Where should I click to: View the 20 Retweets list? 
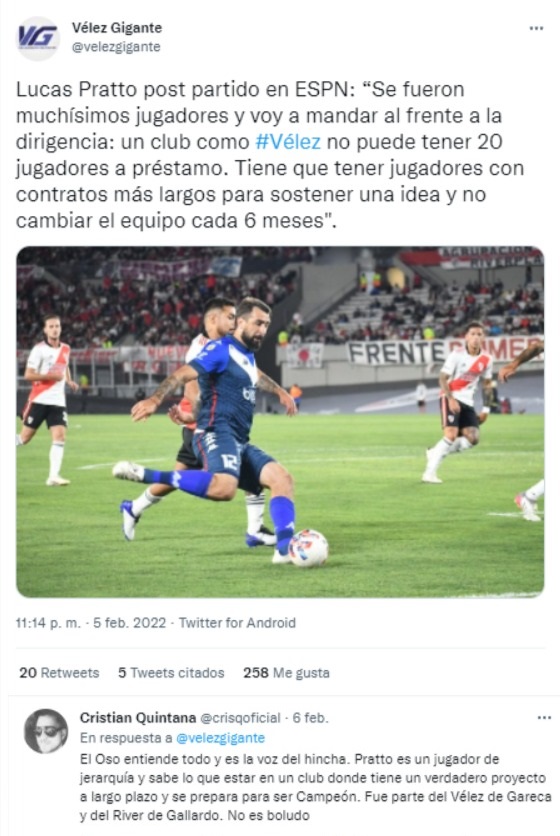click(59, 673)
